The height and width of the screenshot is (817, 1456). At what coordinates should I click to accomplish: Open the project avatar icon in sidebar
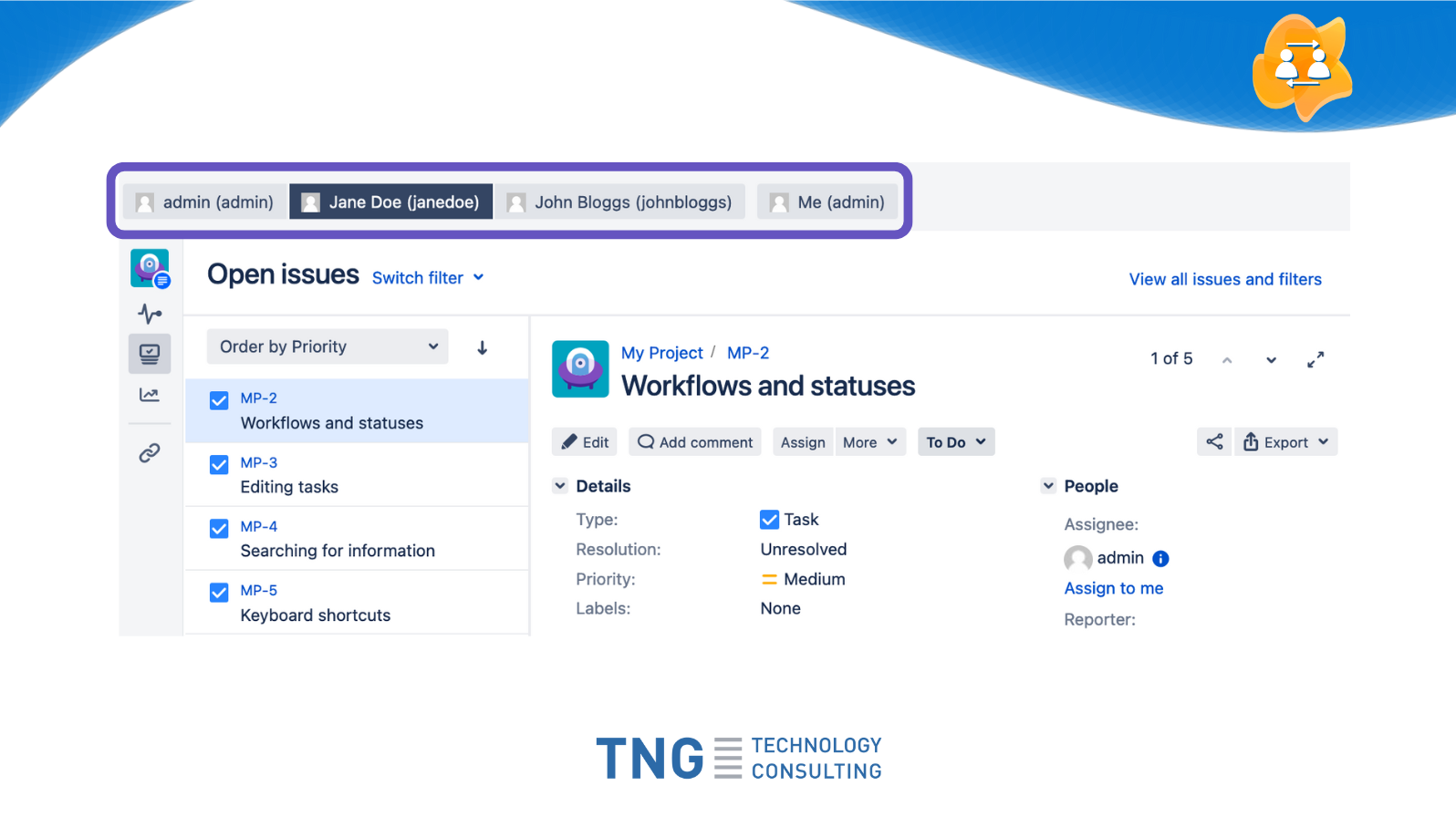150,268
